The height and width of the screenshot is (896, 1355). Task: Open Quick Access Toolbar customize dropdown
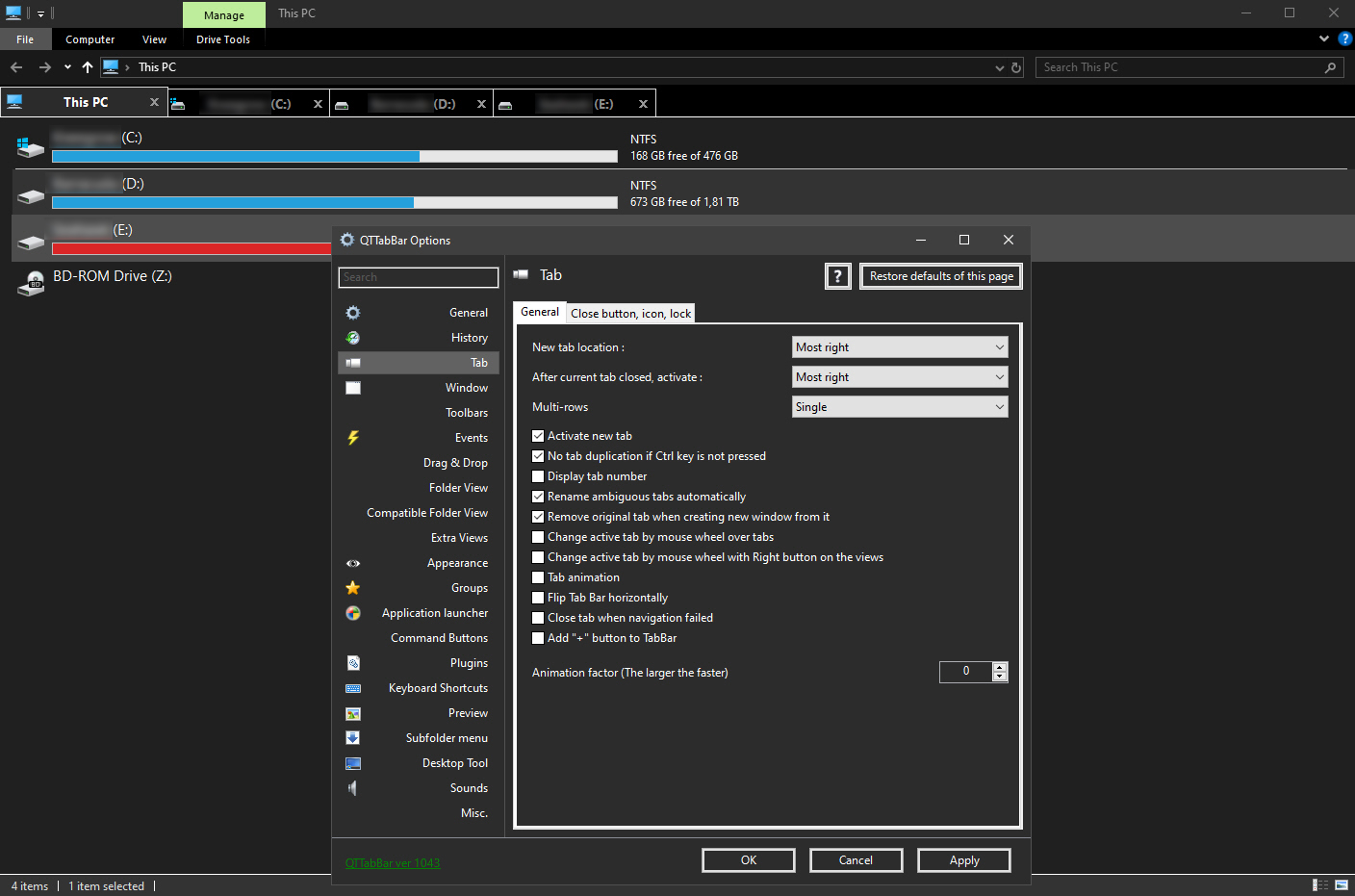tap(40, 14)
